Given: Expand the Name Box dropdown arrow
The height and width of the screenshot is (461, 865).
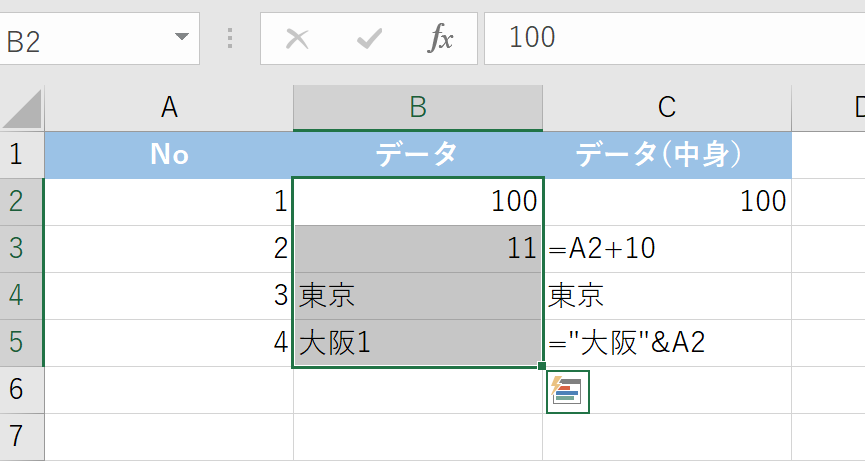Looking at the screenshot, I should click(181, 38).
